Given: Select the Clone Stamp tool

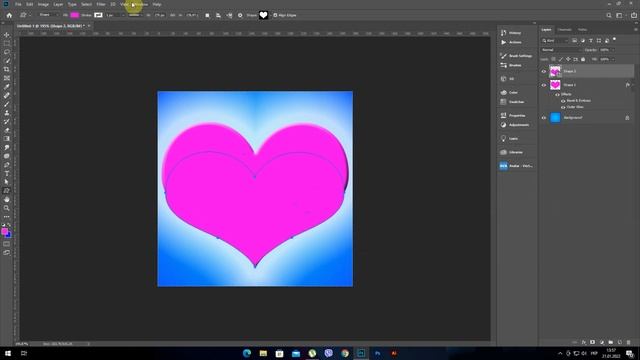Looking at the screenshot, I should 7,113.
